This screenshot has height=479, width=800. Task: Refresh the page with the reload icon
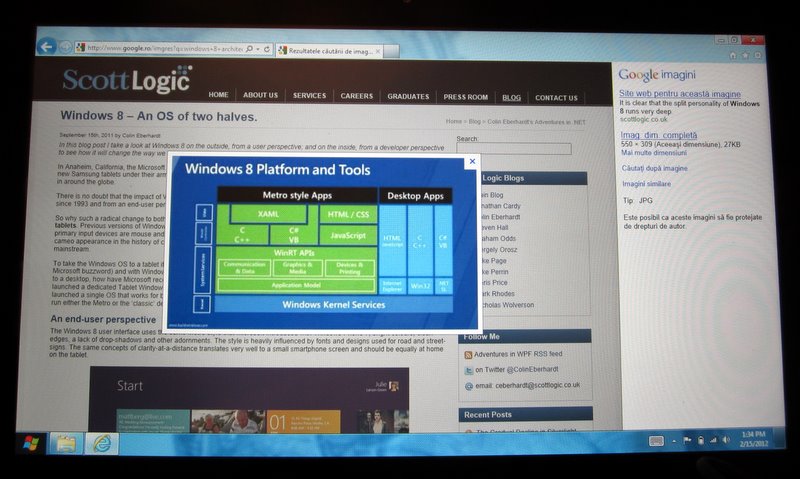click(x=267, y=49)
